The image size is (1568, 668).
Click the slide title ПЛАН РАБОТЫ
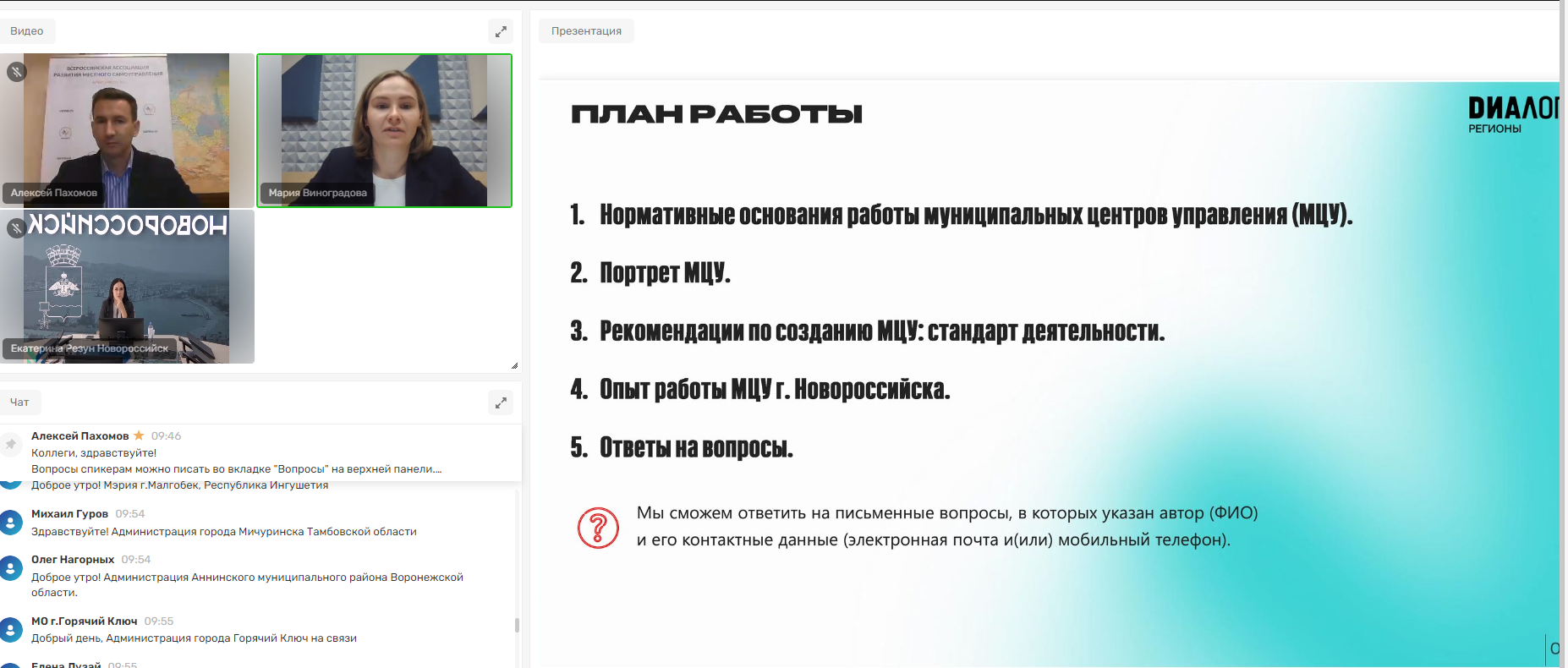(x=717, y=114)
